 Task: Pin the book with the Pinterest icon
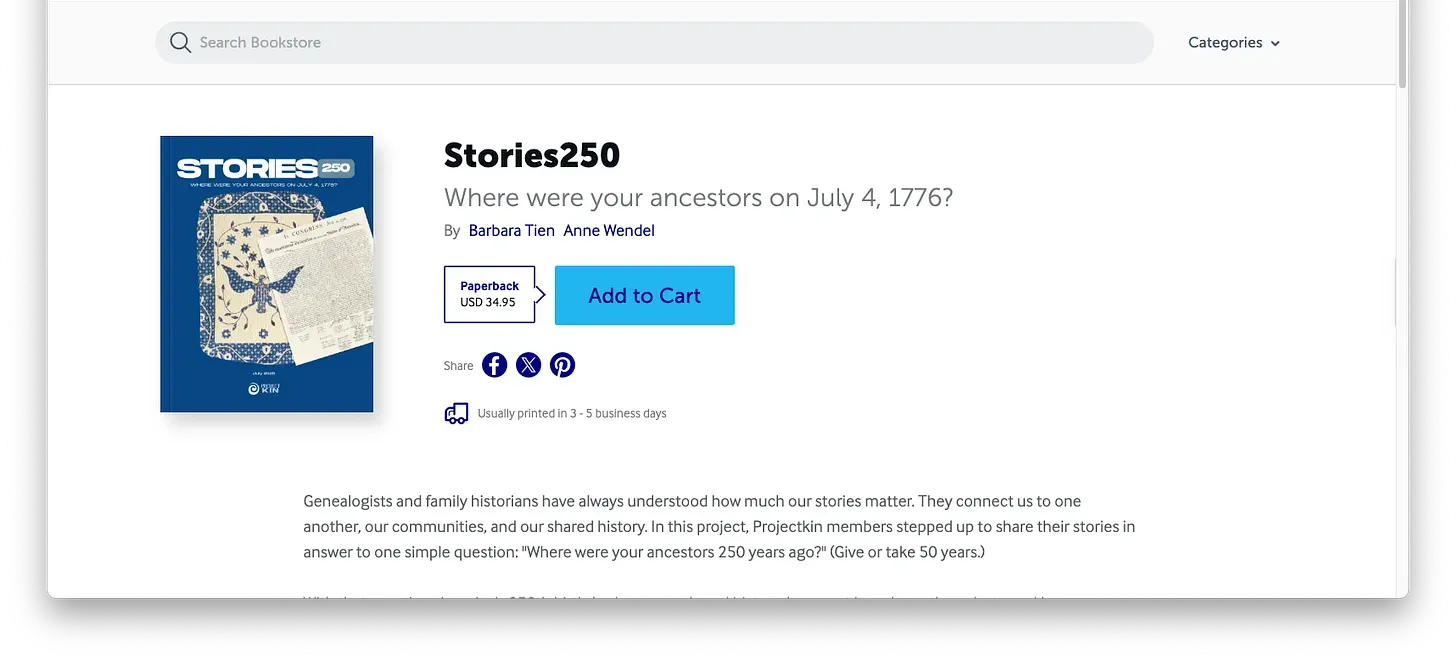click(x=563, y=365)
